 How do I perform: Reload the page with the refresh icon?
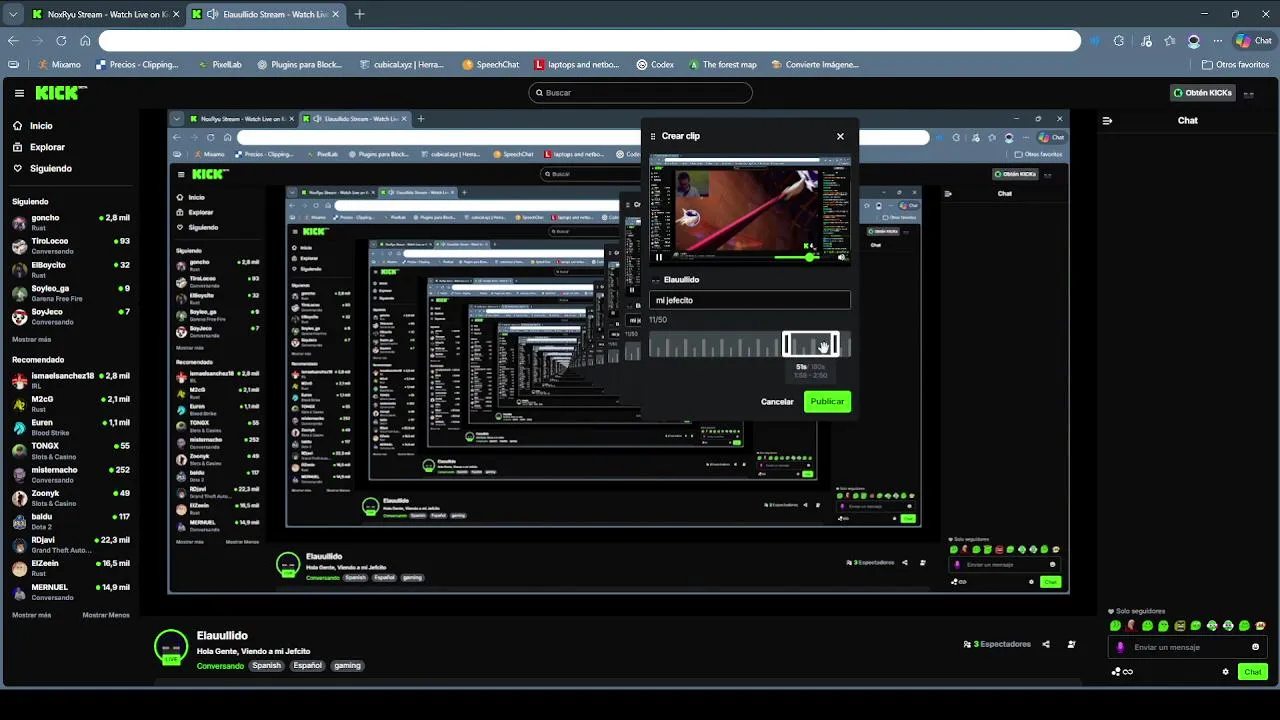tap(61, 41)
